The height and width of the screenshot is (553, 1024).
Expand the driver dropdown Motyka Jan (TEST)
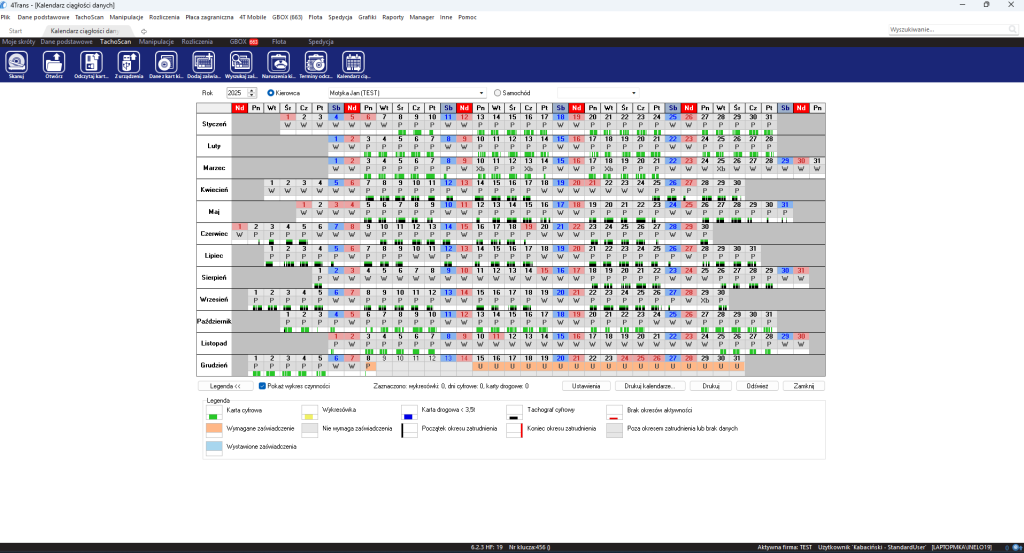coord(481,93)
